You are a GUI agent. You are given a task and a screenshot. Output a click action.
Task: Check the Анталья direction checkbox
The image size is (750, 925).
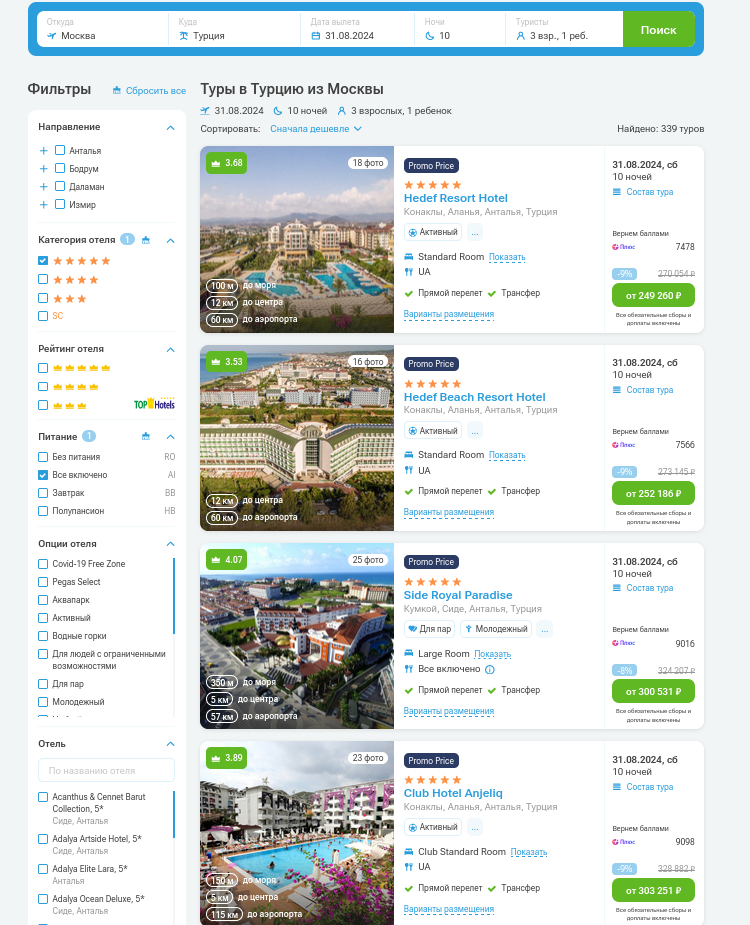pyautogui.click(x=60, y=150)
